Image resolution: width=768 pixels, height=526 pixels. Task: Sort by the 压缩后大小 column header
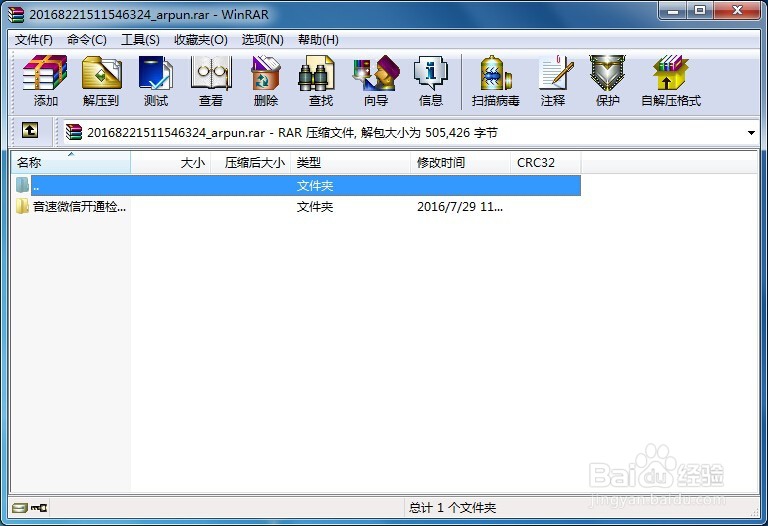251,163
